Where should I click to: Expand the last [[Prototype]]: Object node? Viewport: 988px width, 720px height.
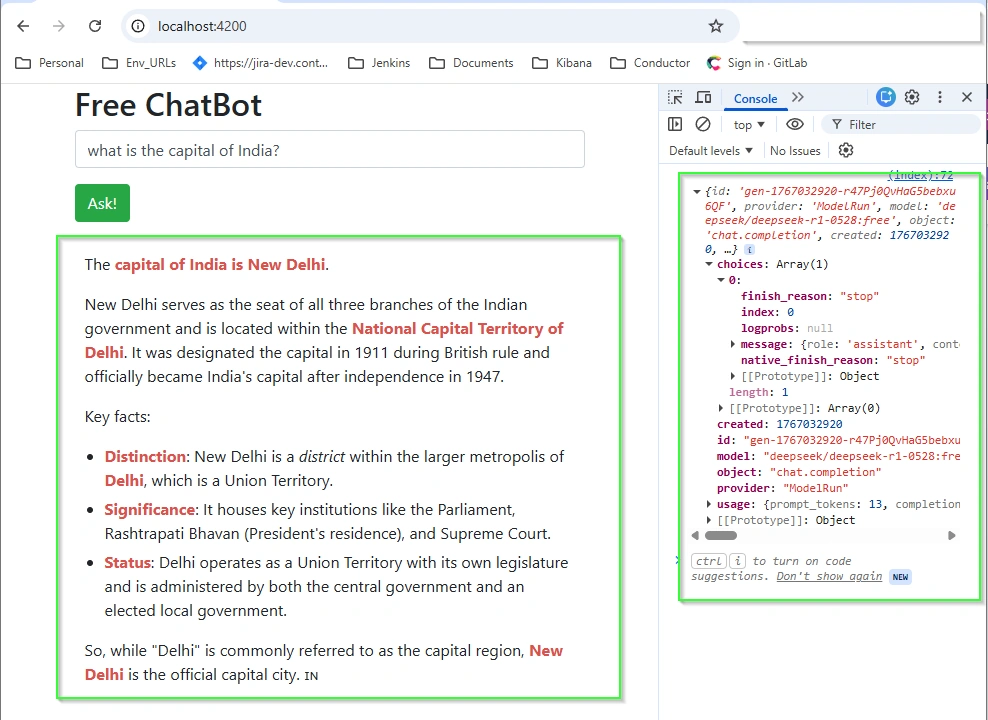point(709,520)
